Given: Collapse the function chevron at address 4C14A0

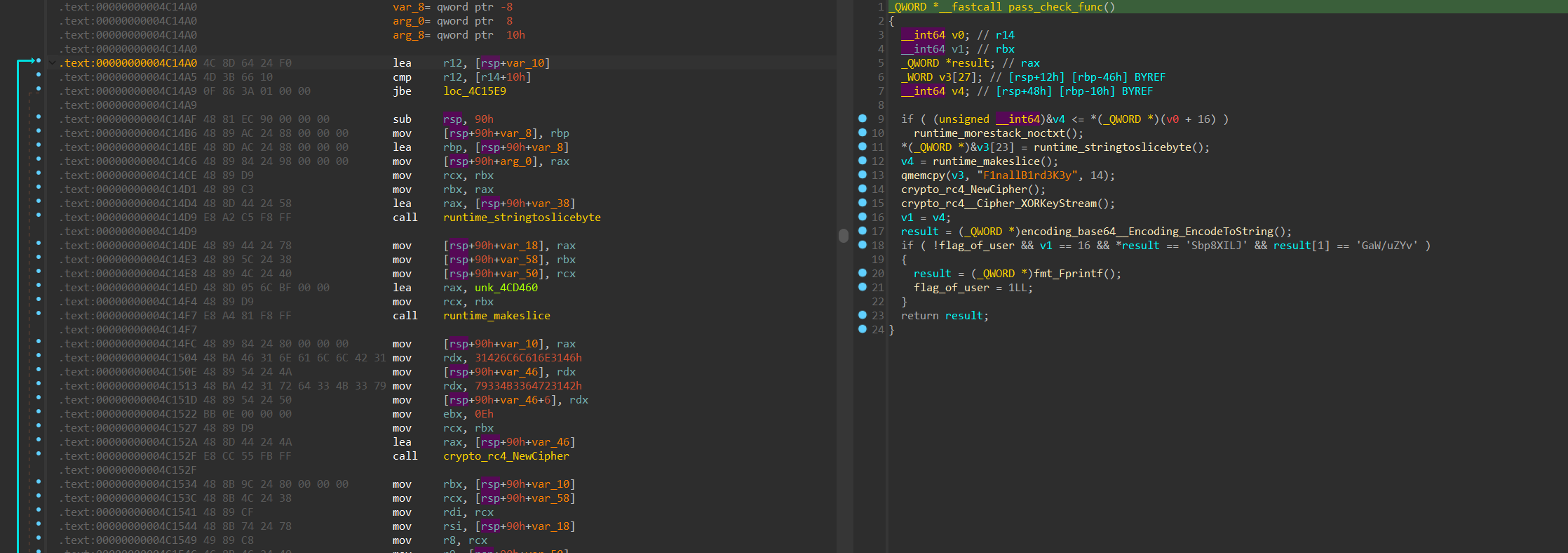Looking at the screenshot, I should click(x=52, y=63).
